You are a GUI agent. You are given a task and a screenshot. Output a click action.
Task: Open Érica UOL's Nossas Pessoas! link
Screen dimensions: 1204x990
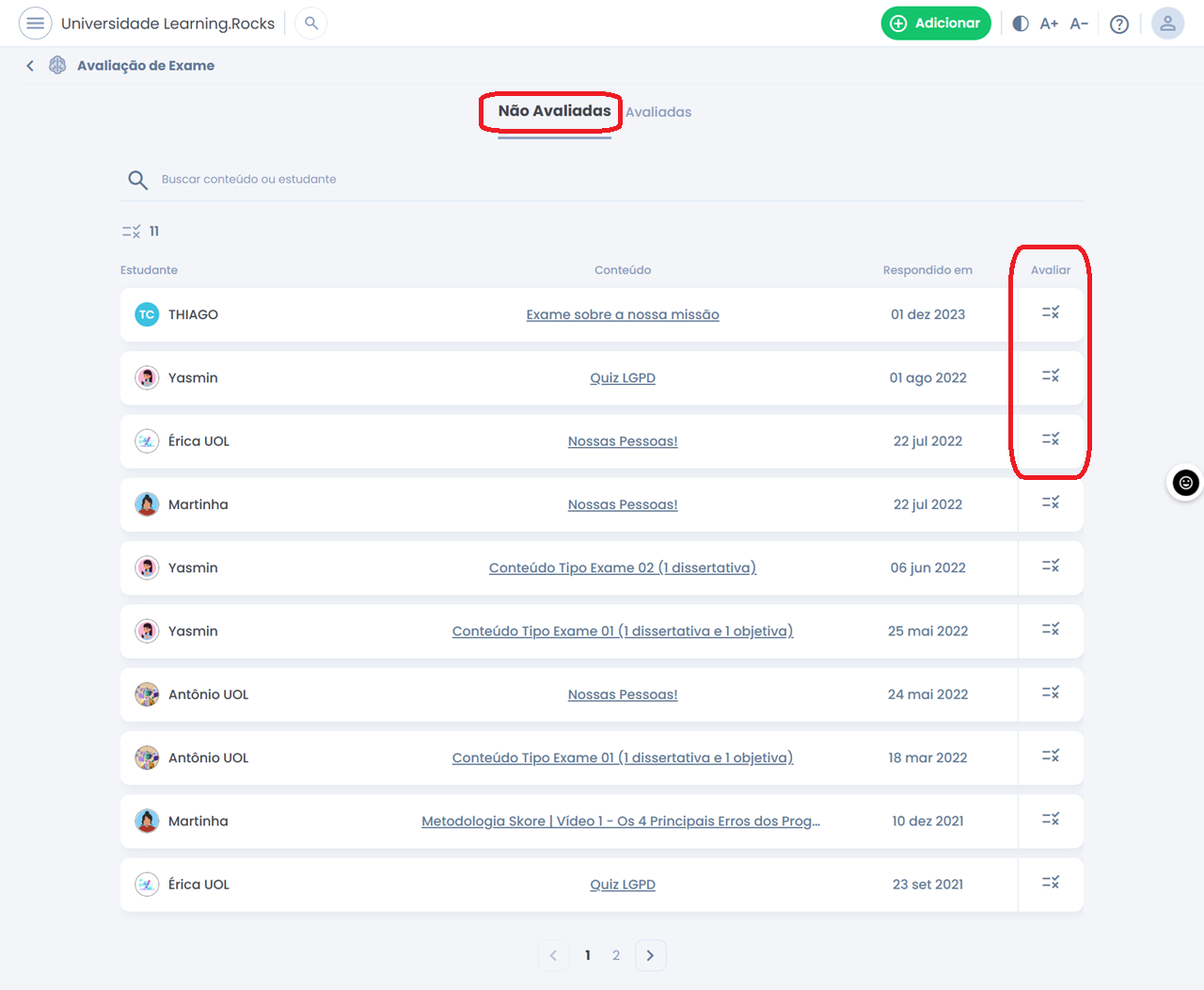tap(623, 441)
